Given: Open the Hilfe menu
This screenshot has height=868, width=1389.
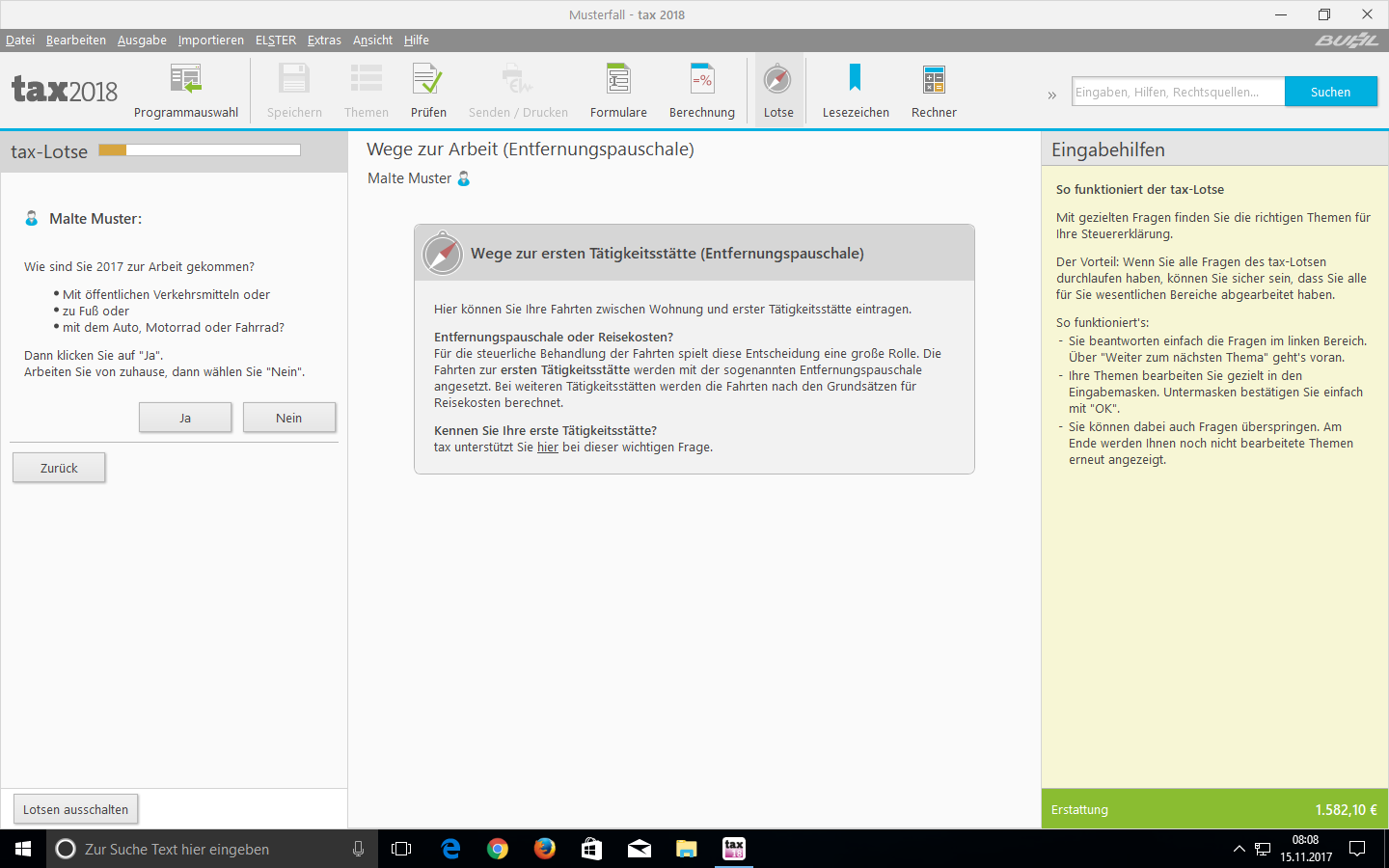Looking at the screenshot, I should click(417, 40).
